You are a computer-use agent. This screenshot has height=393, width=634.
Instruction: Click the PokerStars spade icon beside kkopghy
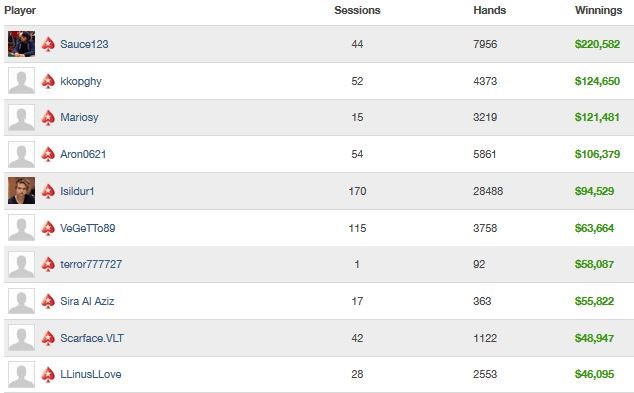coord(48,81)
